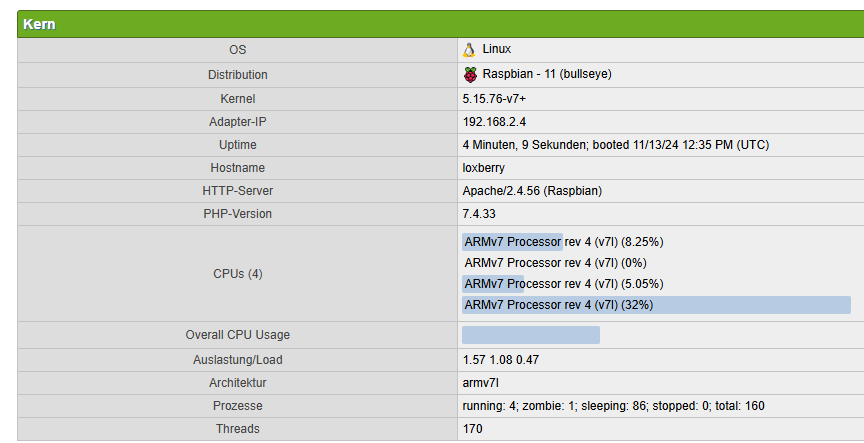Click the 8.25% ARMv7 processor entry
This screenshot has height=443, width=864.
[x=563, y=242]
